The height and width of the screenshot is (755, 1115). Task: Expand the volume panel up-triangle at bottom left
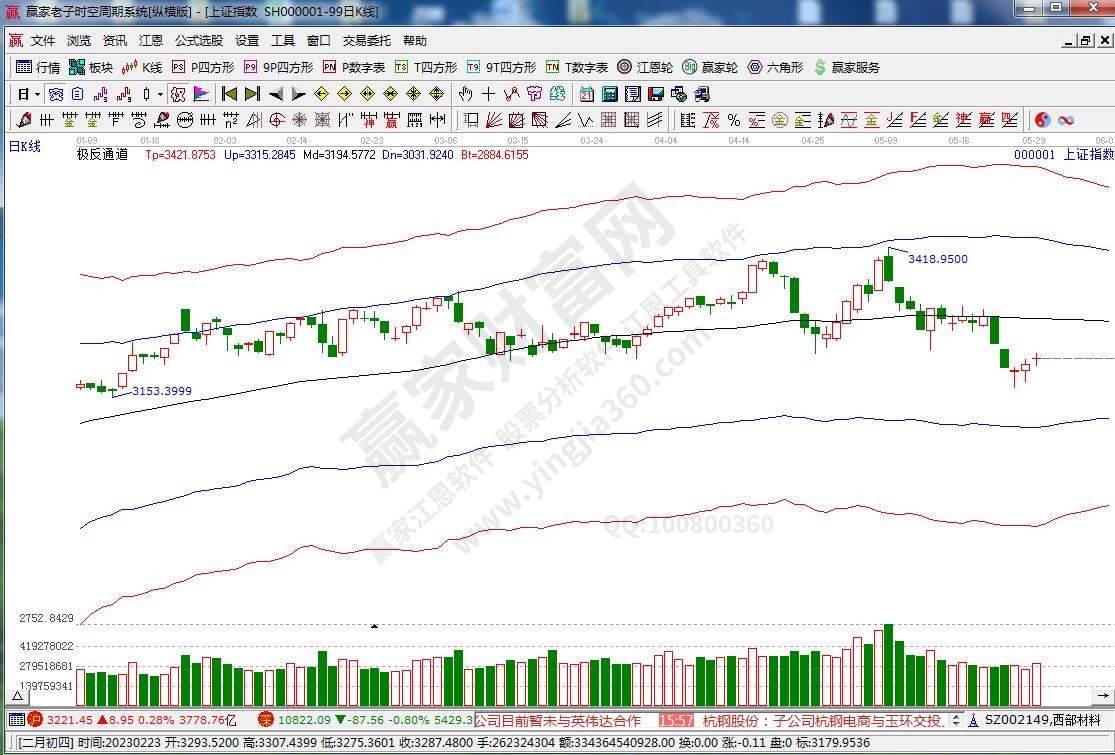[x=17, y=695]
